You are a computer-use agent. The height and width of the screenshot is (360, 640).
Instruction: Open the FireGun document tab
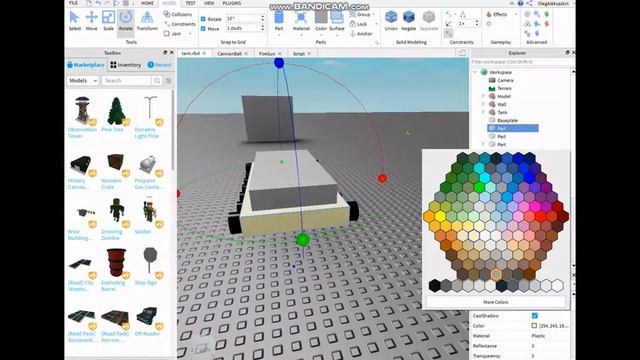point(267,53)
